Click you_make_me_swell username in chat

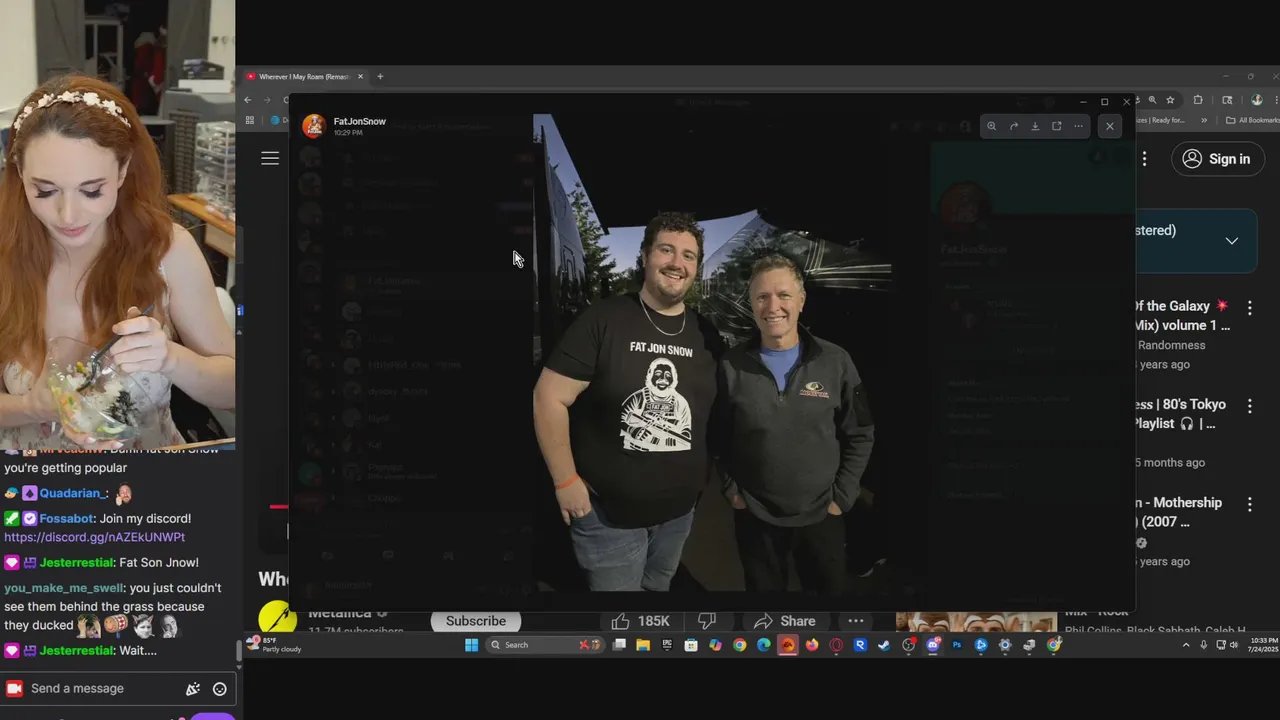pyautogui.click(x=63, y=588)
